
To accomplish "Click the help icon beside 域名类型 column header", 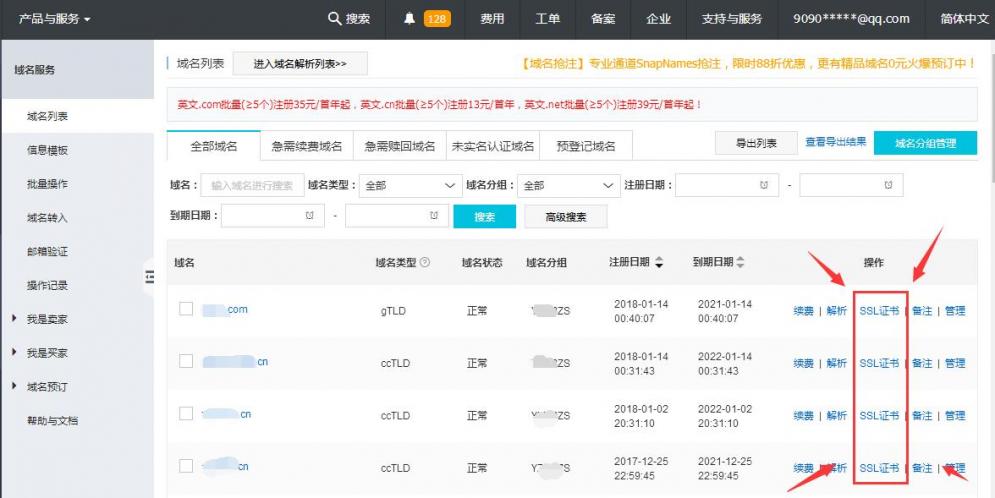I will coord(425,262).
